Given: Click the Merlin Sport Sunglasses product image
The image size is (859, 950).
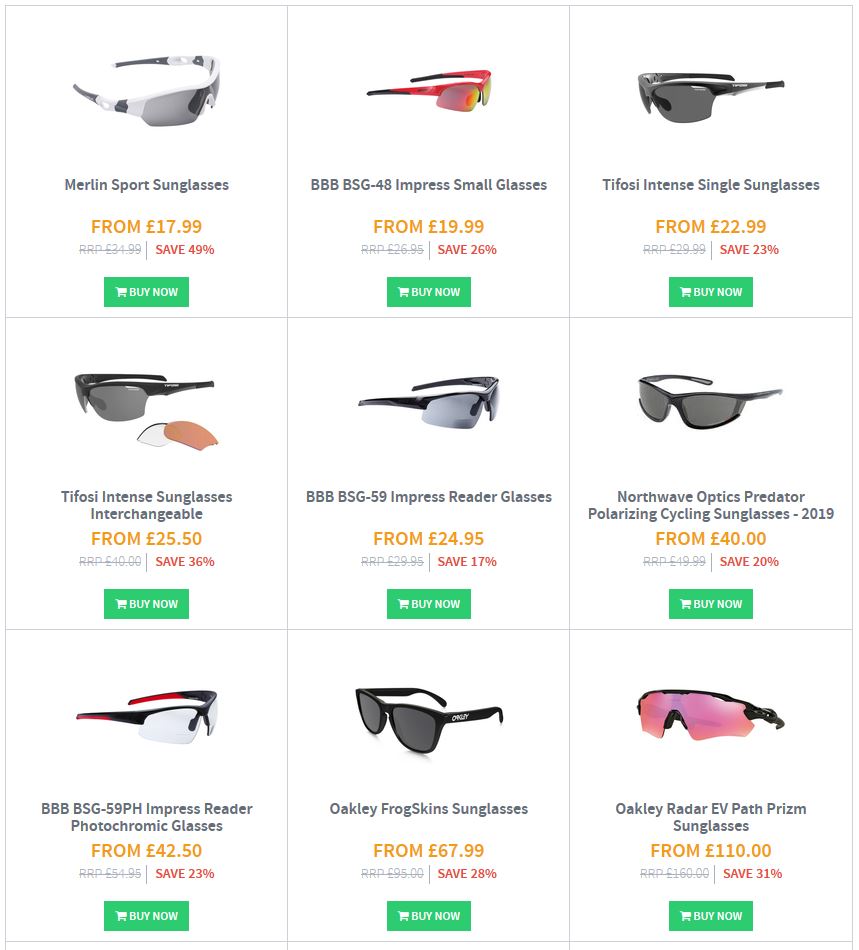Looking at the screenshot, I should (x=147, y=91).
